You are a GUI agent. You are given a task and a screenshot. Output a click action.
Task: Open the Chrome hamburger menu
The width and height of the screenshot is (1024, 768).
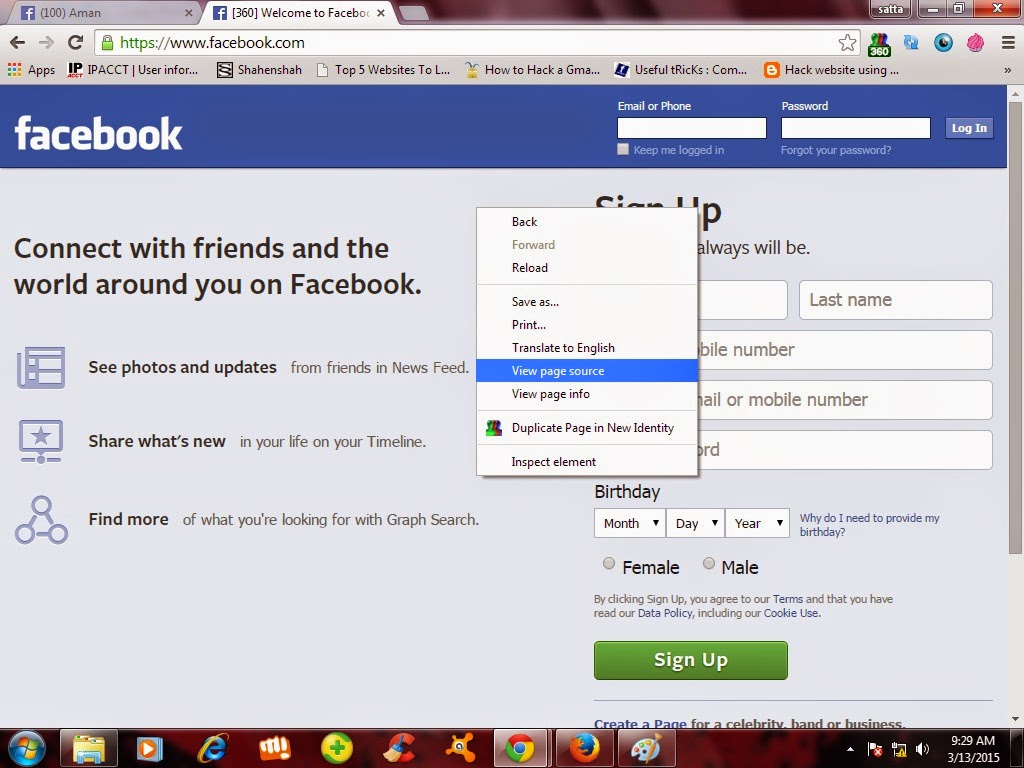coord(1008,43)
